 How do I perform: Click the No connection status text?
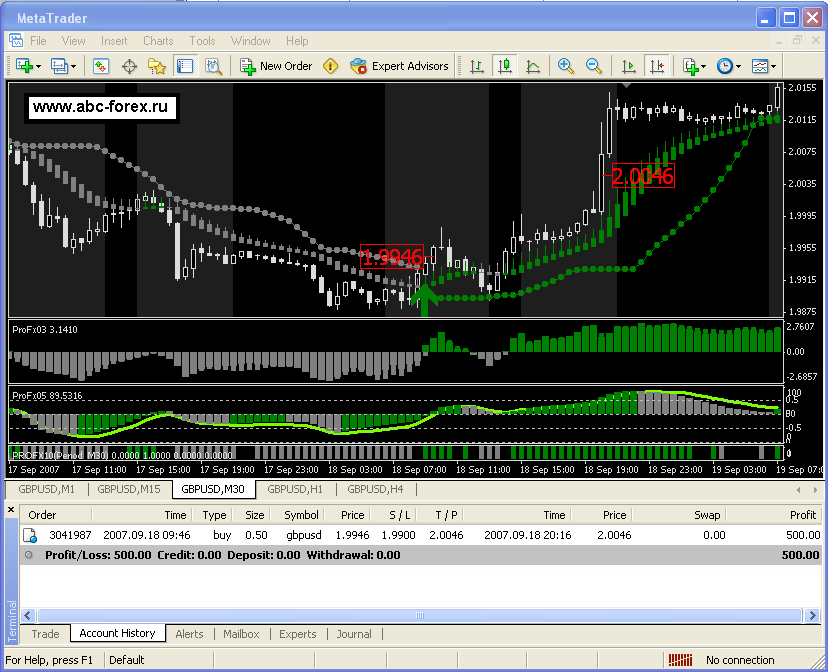click(740, 660)
